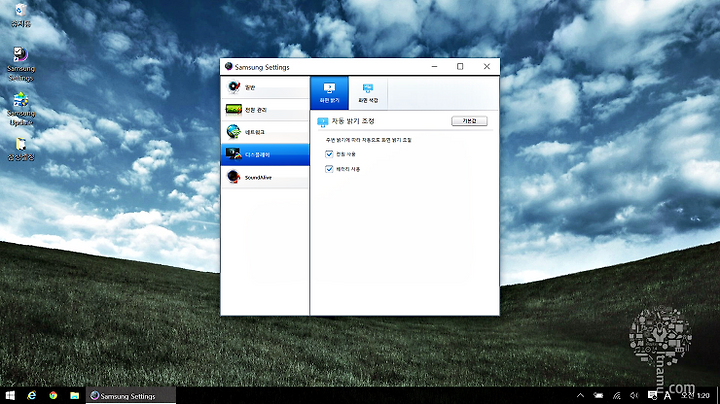720x404 pixels.
Task: Click the Samsung Settings title bar logo
Action: (228, 67)
